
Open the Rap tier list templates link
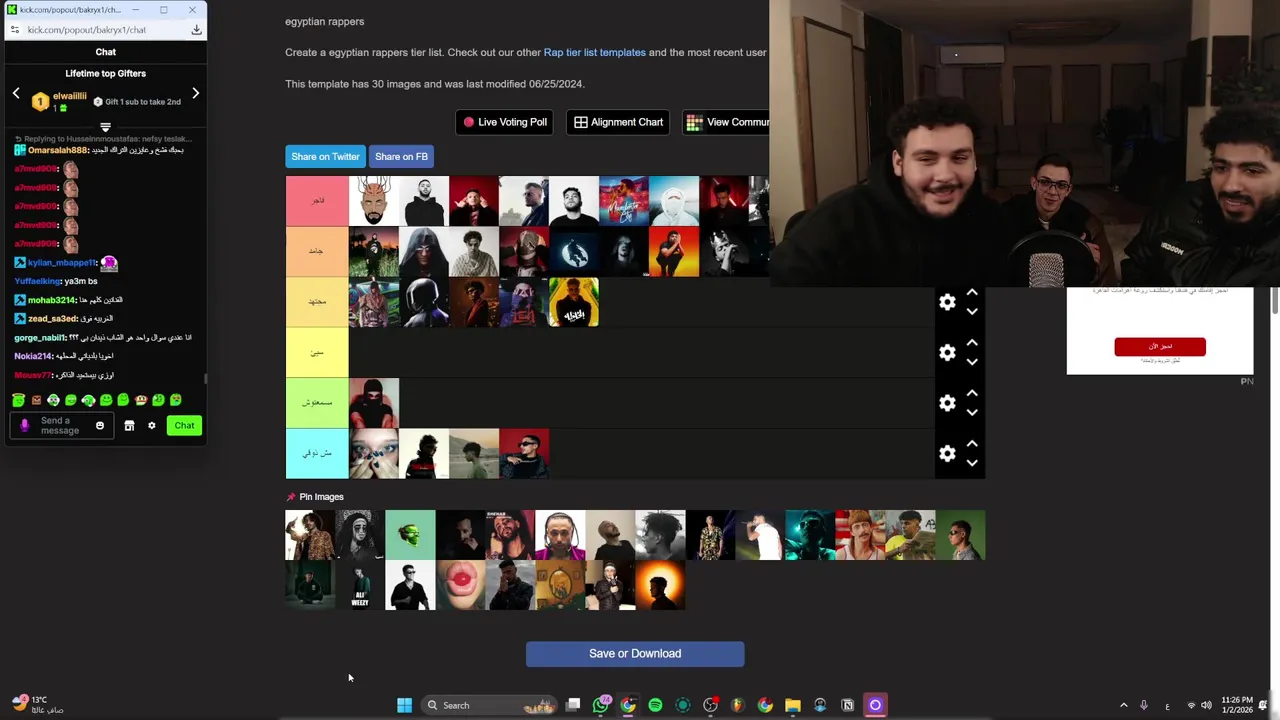(594, 52)
